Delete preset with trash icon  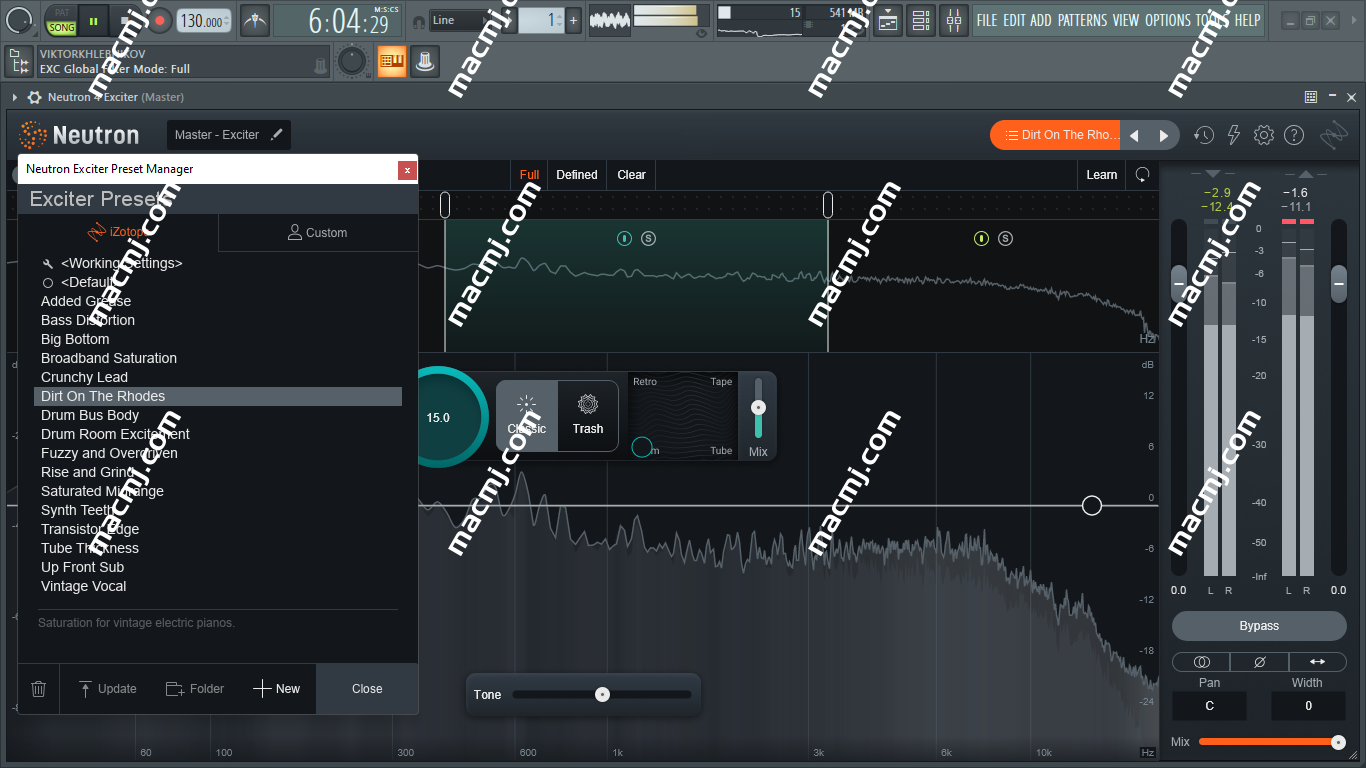tap(39, 688)
